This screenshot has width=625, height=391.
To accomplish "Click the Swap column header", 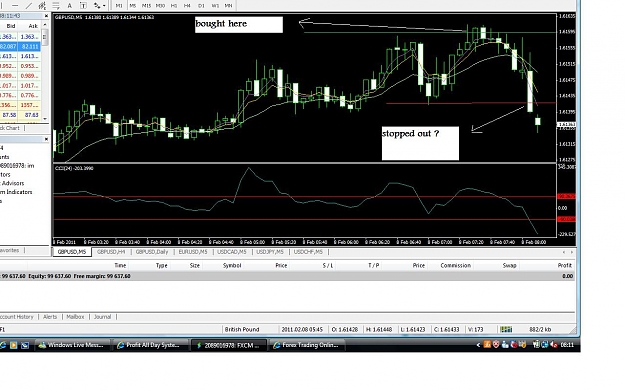I will (509, 265).
